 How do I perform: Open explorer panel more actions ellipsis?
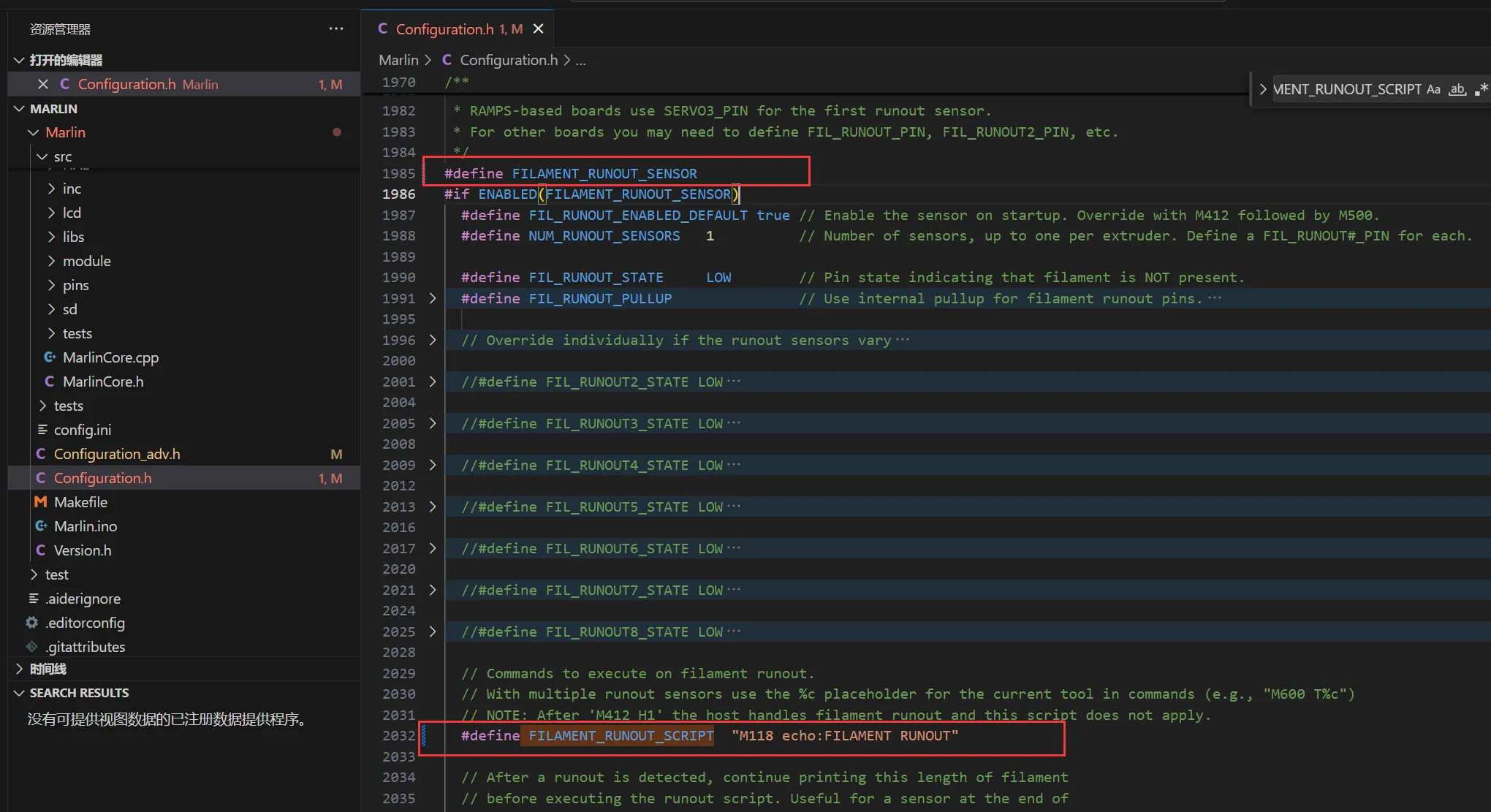[x=336, y=29]
